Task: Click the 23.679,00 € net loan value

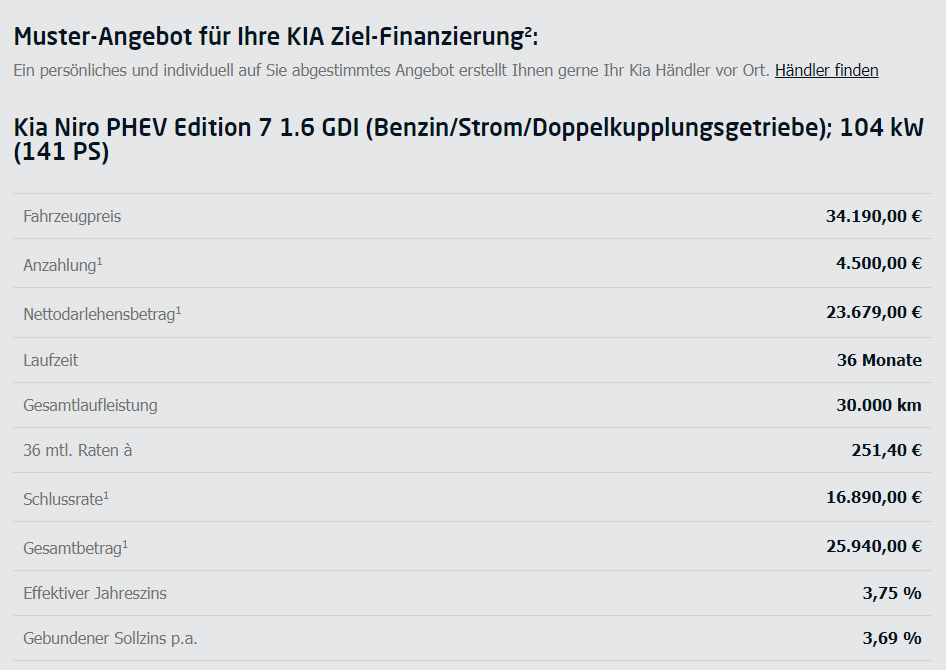Action: [874, 312]
